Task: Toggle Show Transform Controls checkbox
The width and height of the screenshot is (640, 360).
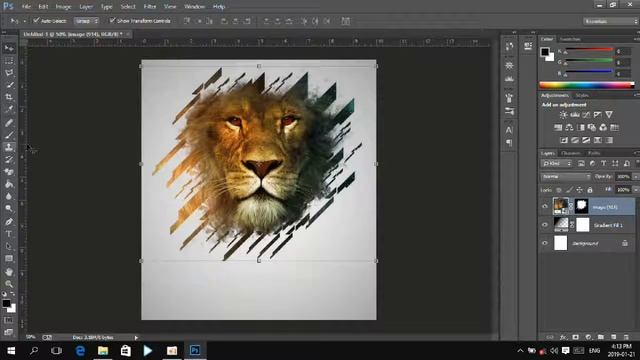Action: [112, 20]
